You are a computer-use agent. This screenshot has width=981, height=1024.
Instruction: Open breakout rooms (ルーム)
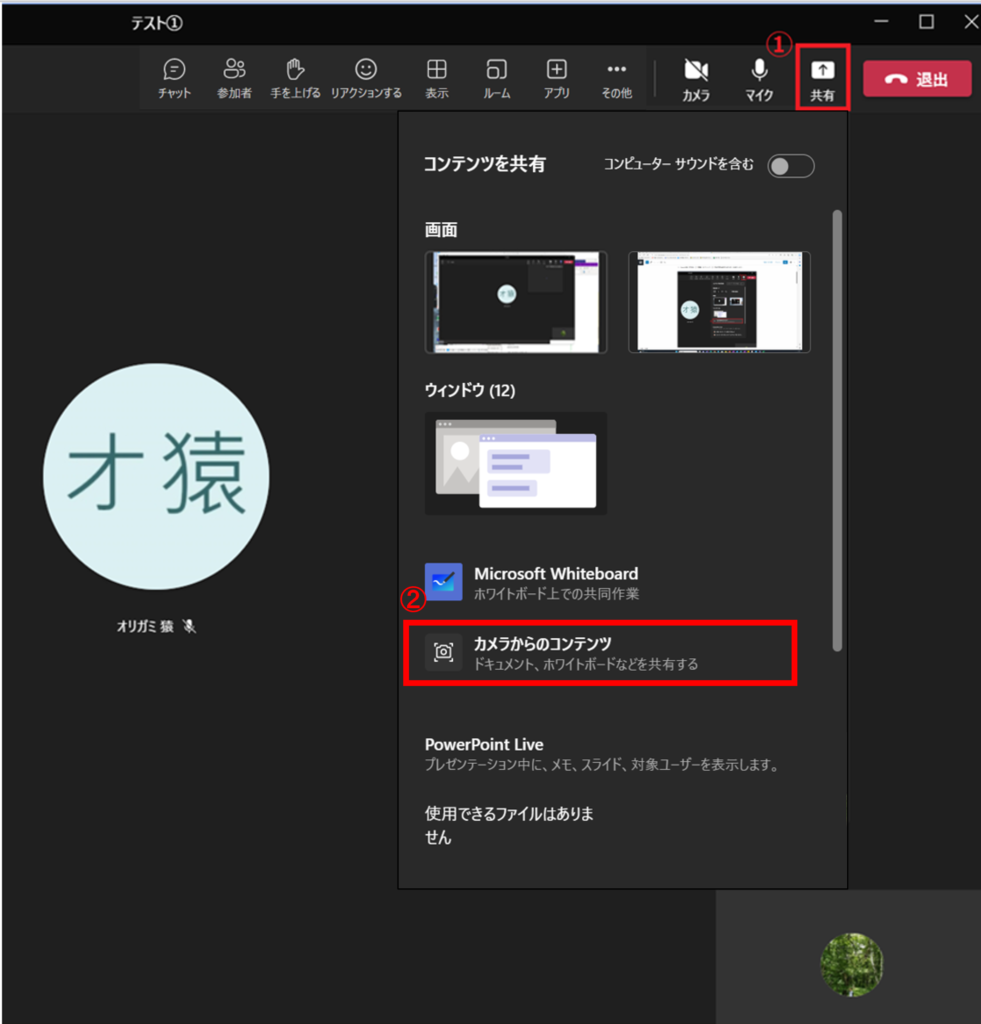click(x=496, y=79)
